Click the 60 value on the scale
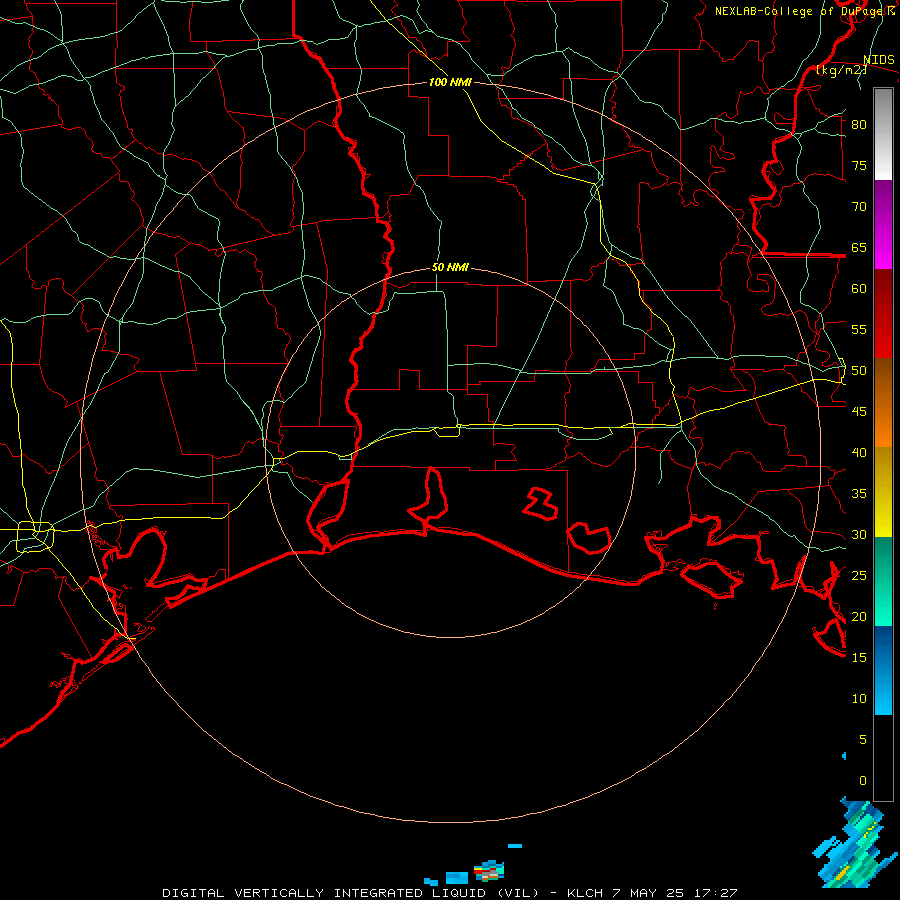The width and height of the screenshot is (900, 900). (x=859, y=289)
